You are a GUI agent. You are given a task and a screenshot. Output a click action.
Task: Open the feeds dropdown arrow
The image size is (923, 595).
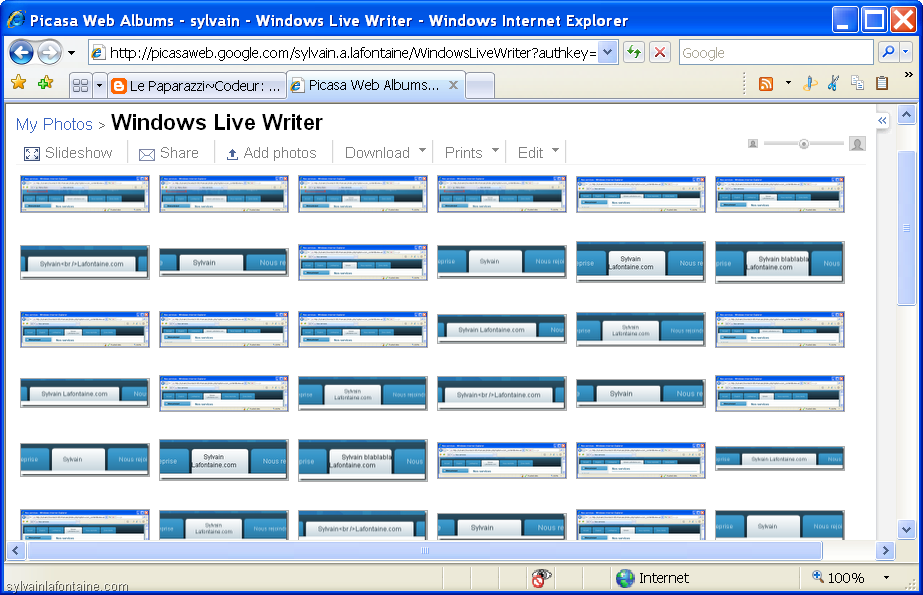(788, 84)
